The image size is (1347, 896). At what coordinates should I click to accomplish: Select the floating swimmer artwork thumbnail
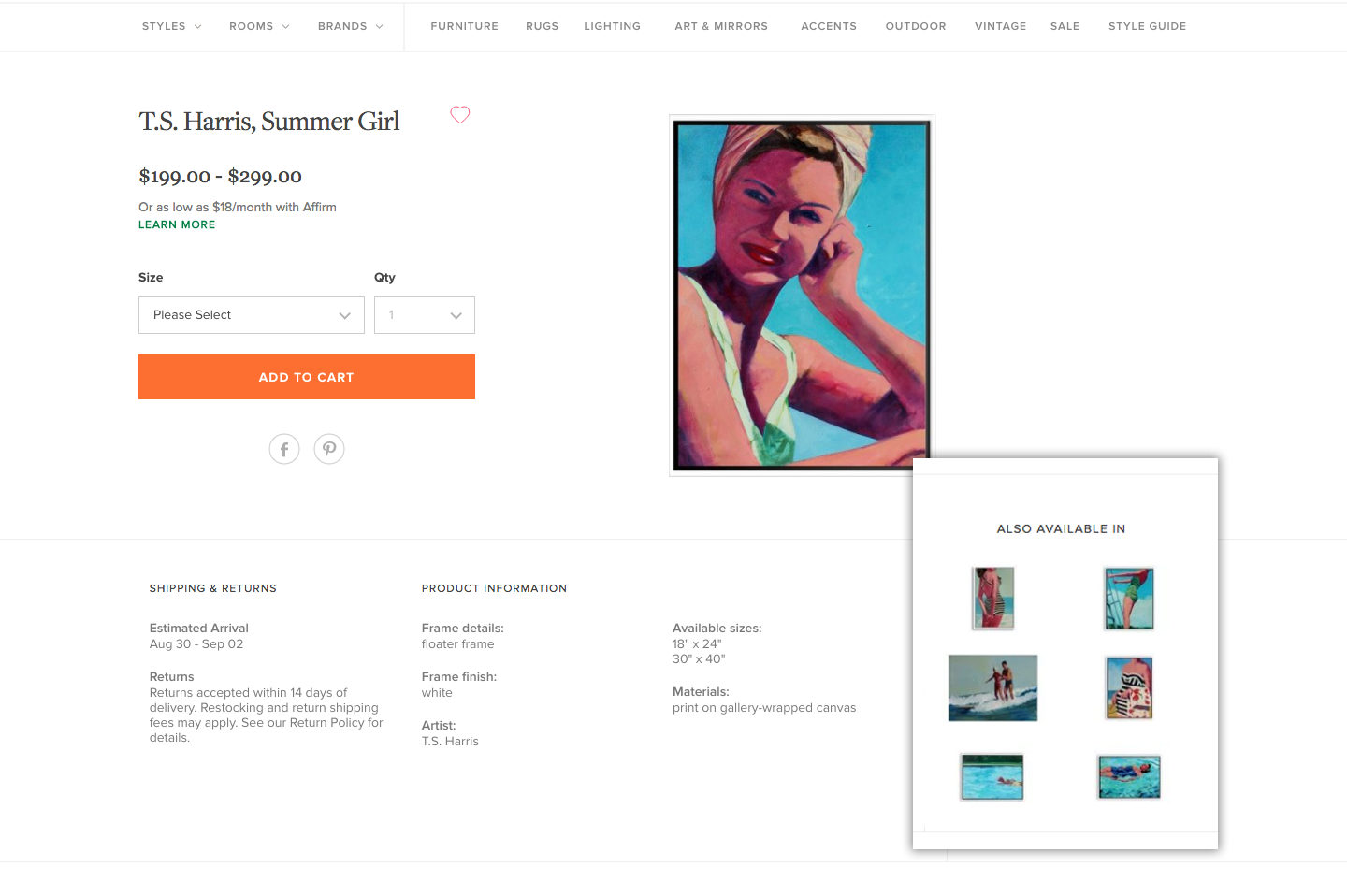point(1129,777)
